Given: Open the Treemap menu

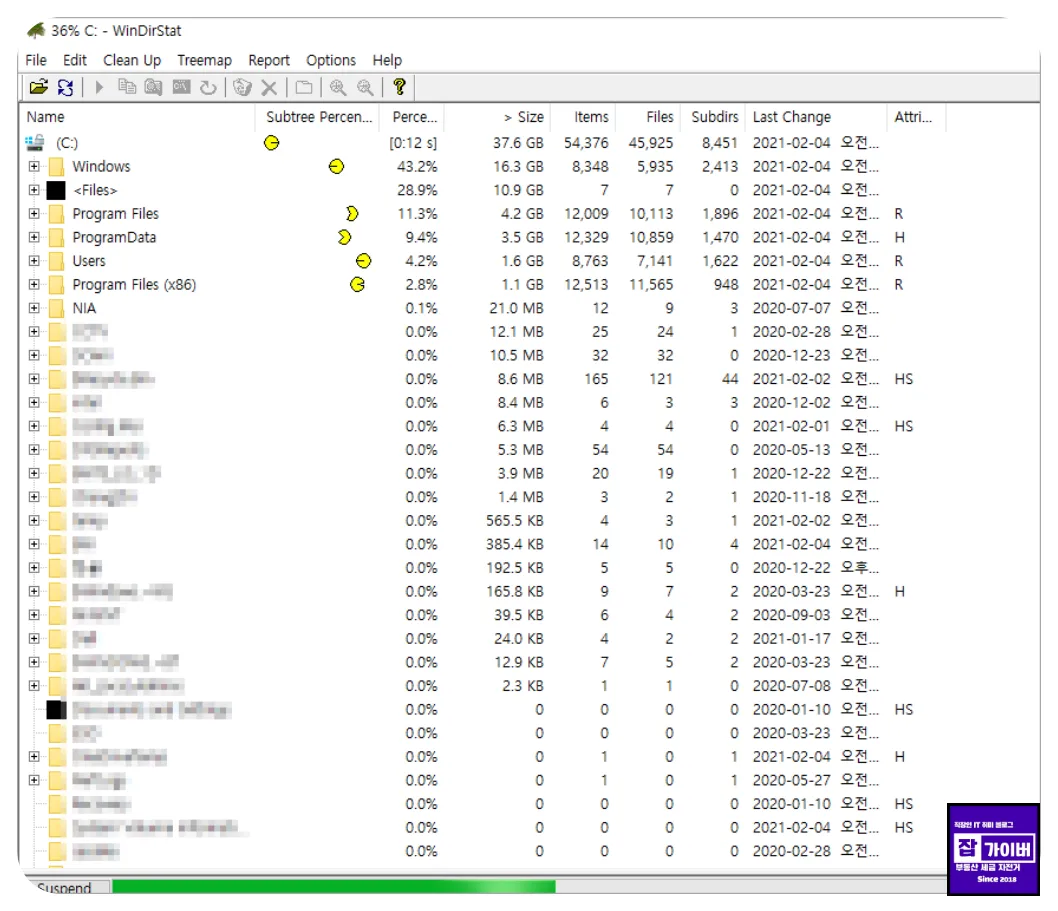Looking at the screenshot, I should (x=204, y=60).
